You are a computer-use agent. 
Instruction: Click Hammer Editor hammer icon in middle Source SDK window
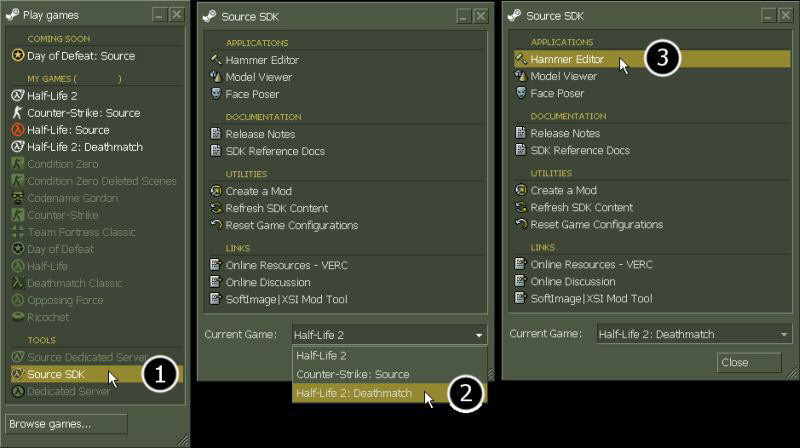click(x=216, y=60)
